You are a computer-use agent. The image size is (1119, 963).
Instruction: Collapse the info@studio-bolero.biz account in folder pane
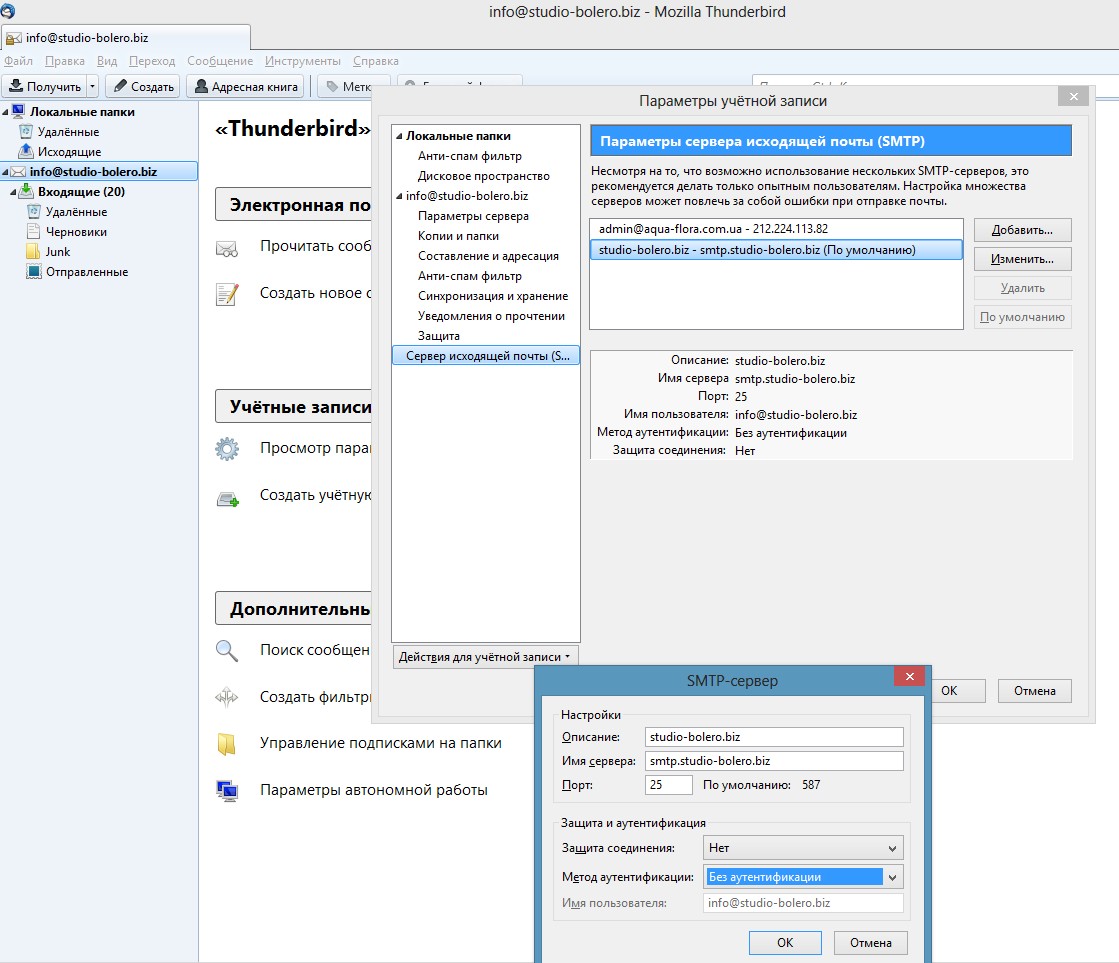pyautogui.click(x=5, y=172)
